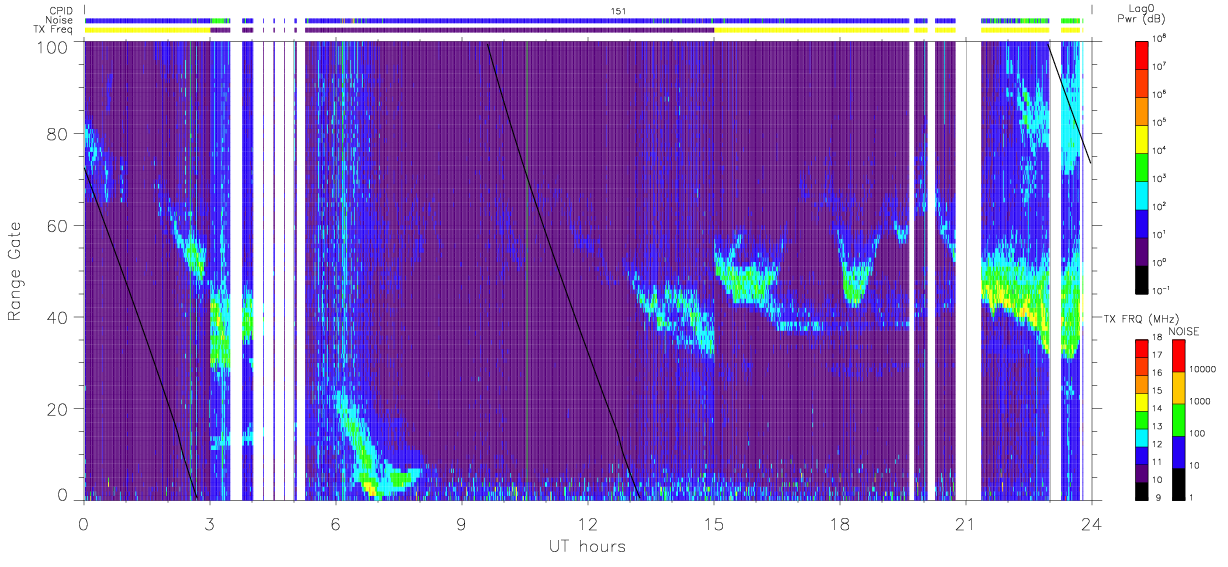Click the yellow TX Freq strip after 15 UT
The height and width of the screenshot is (567, 1228).
click(x=812, y=30)
